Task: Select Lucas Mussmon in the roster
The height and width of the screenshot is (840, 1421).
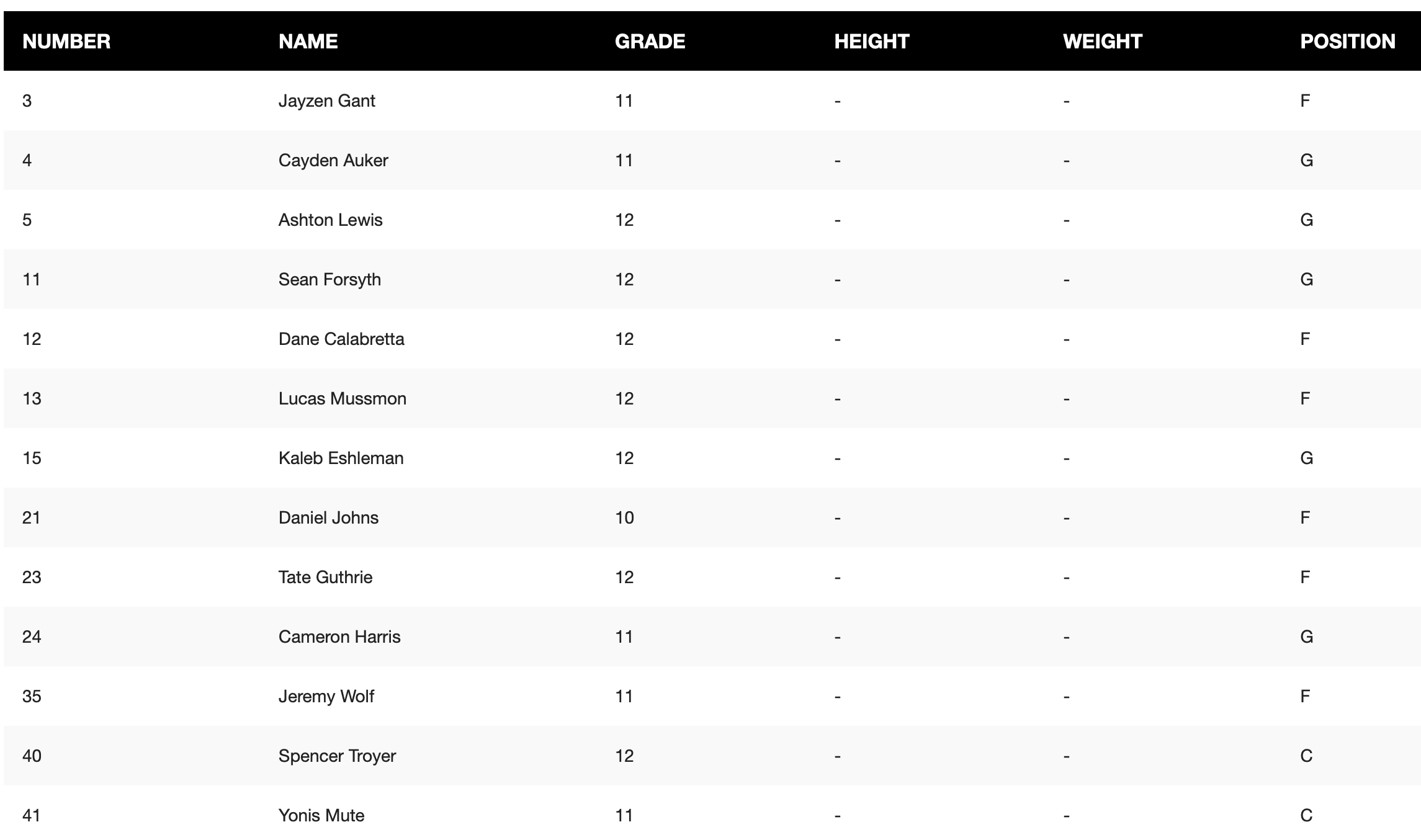Action: (x=343, y=399)
